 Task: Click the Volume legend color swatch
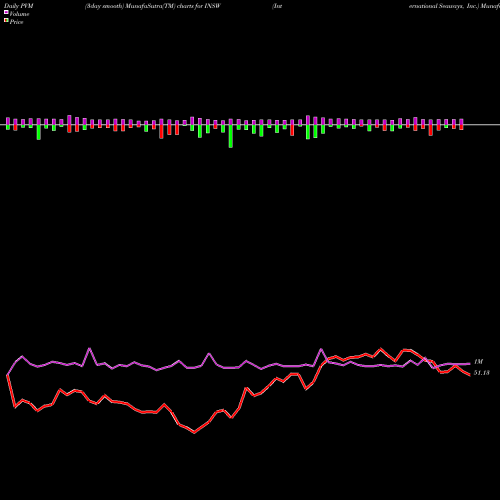point(6,13)
